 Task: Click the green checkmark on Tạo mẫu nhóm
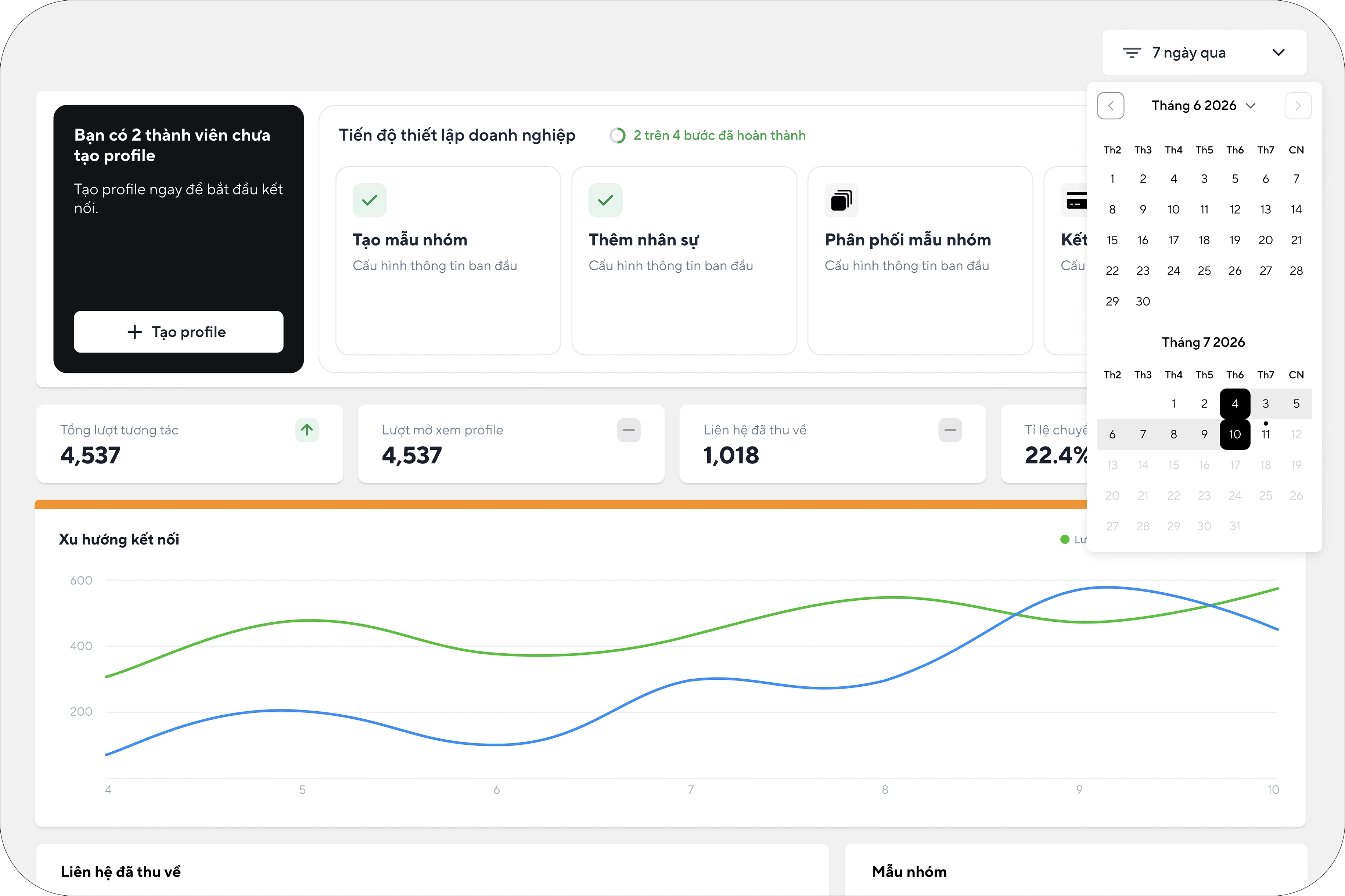point(369,200)
